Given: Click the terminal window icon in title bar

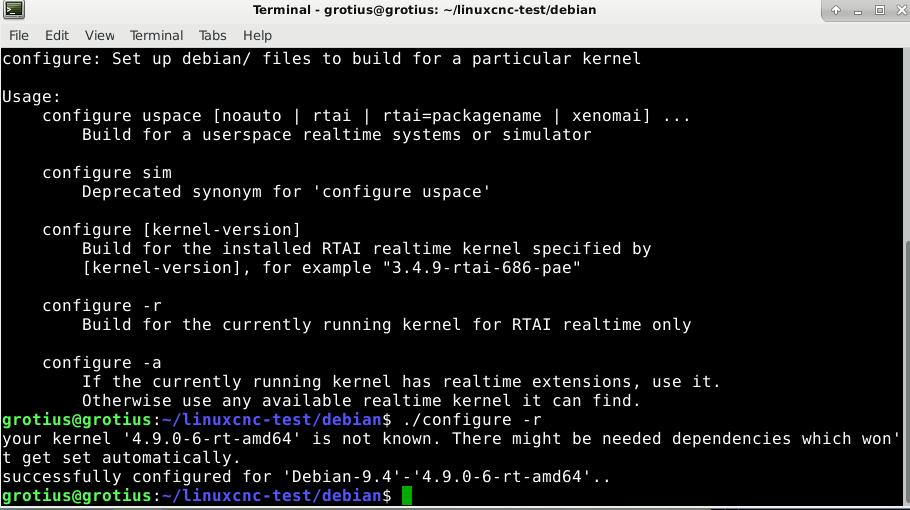Looking at the screenshot, I should (x=13, y=10).
